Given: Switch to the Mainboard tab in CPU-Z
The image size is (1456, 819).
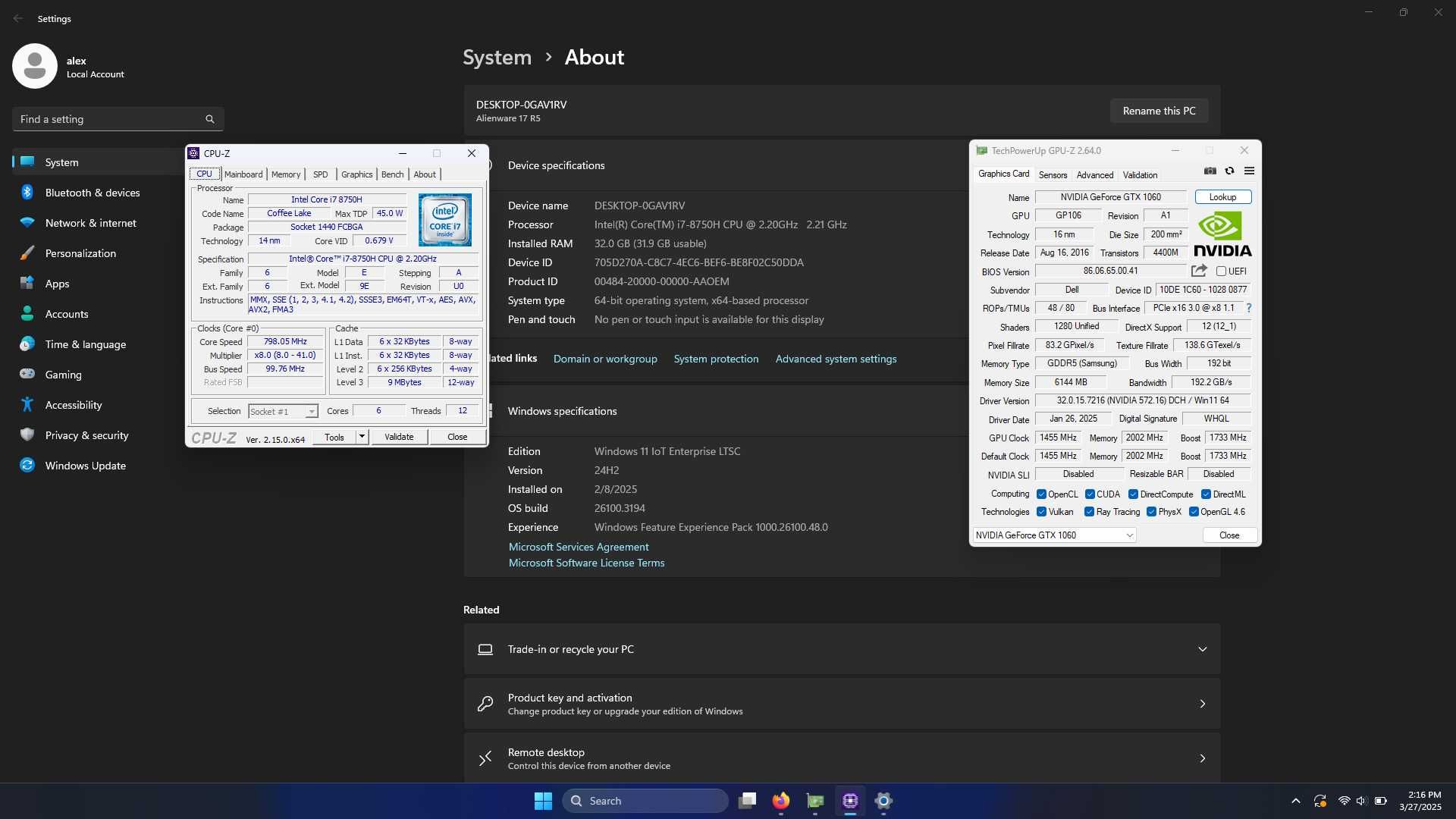Looking at the screenshot, I should tap(243, 174).
